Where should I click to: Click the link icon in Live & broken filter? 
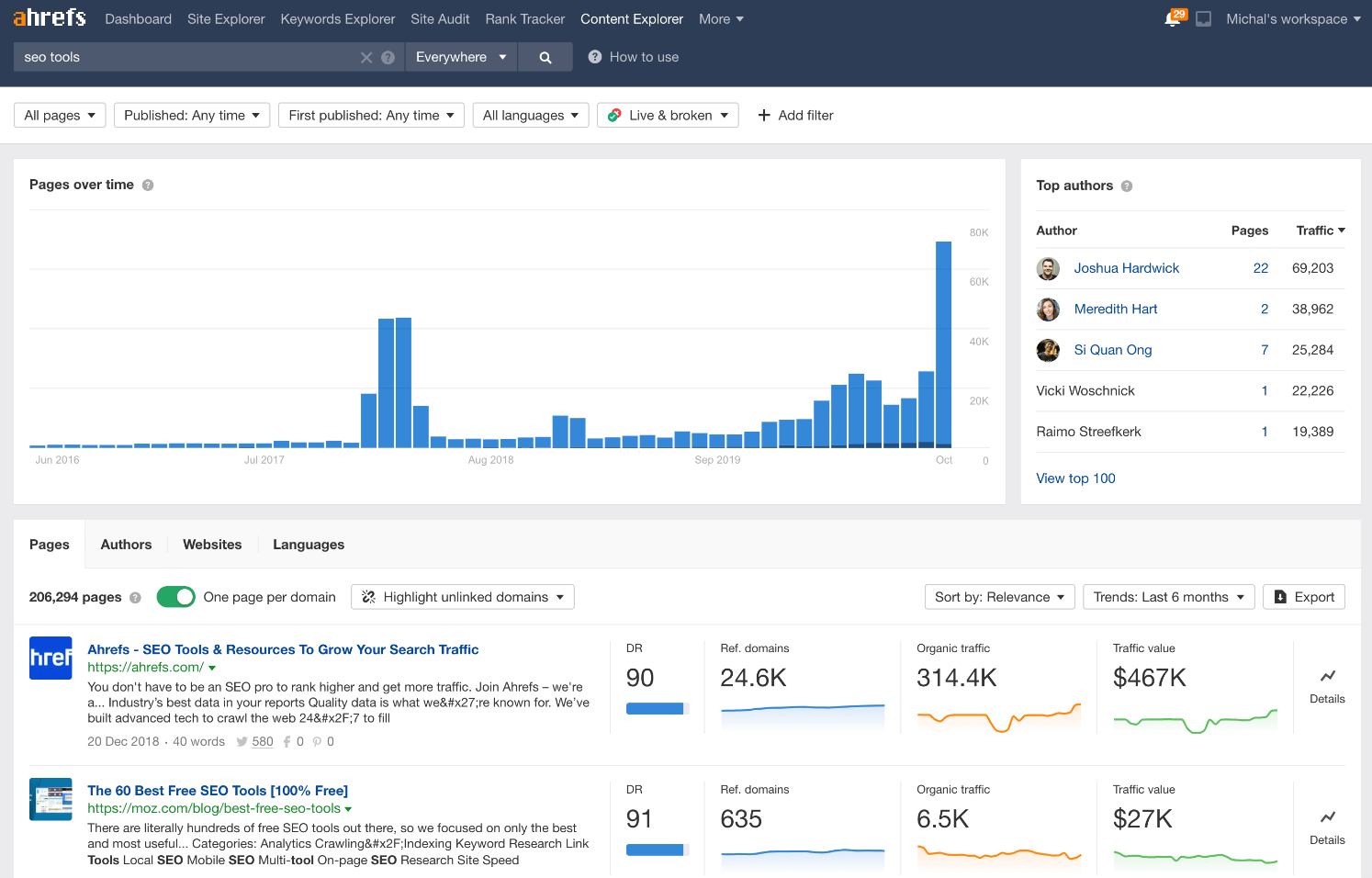pos(614,115)
